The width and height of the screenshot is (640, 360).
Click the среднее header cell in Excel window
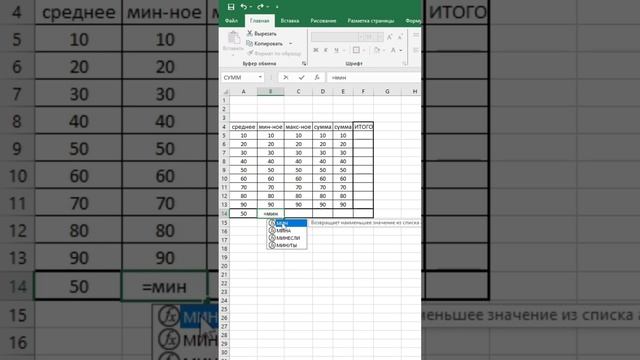point(243,127)
